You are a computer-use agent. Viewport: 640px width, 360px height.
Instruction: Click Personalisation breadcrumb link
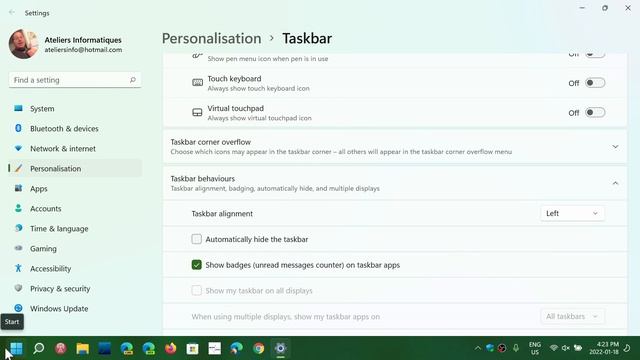click(211, 38)
